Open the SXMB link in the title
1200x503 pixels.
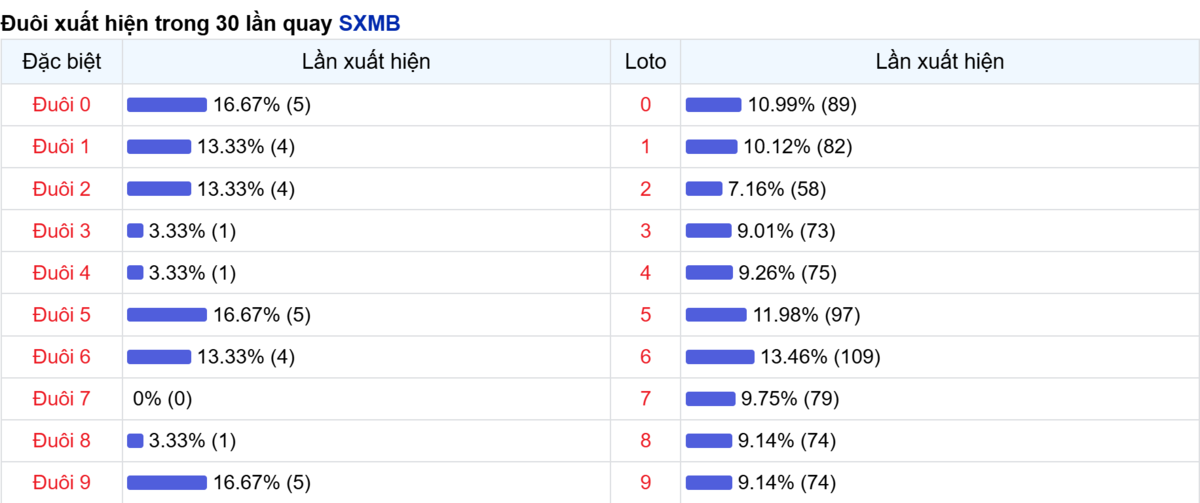pos(369,21)
